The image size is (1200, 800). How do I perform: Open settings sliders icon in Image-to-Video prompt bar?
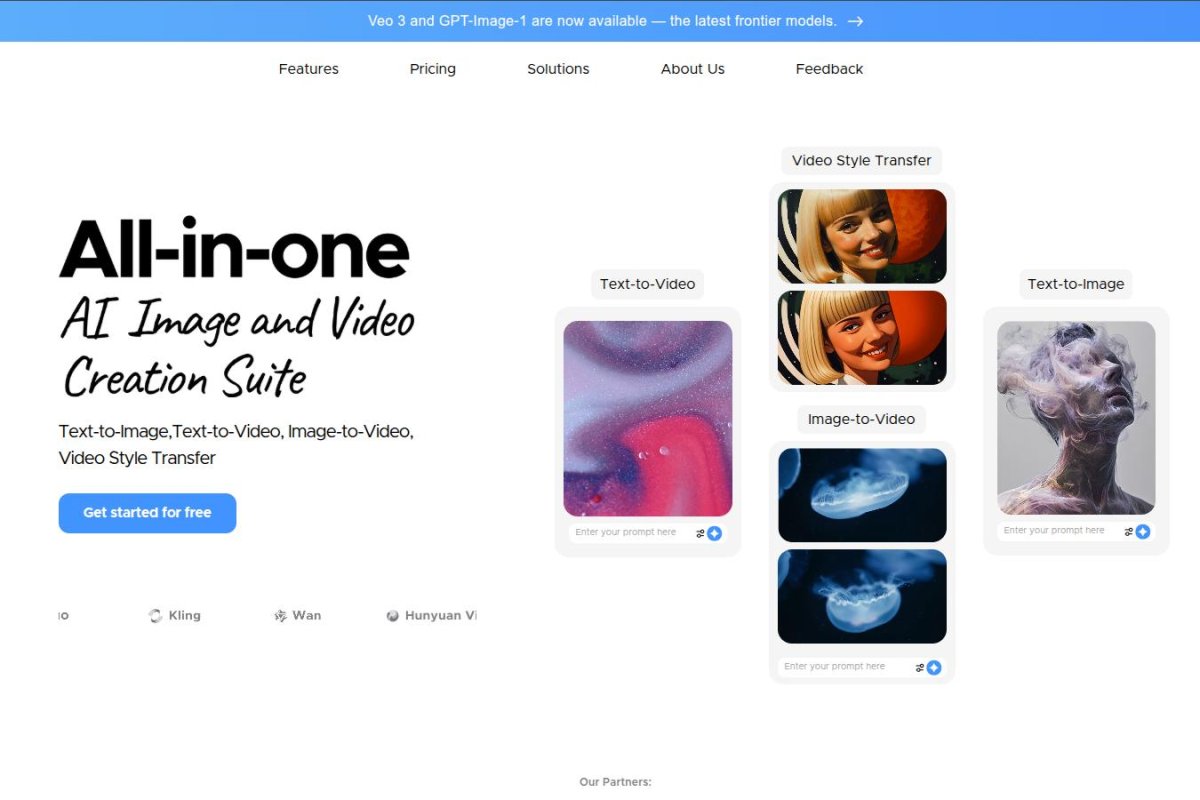(x=918, y=667)
